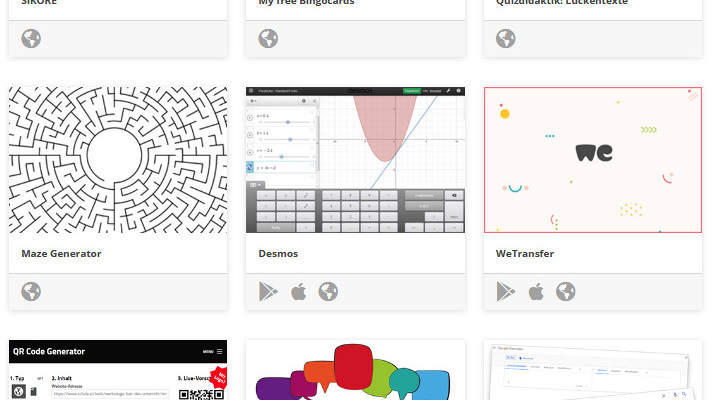Click the globe icon under Quizdidaktik card

(506, 38)
